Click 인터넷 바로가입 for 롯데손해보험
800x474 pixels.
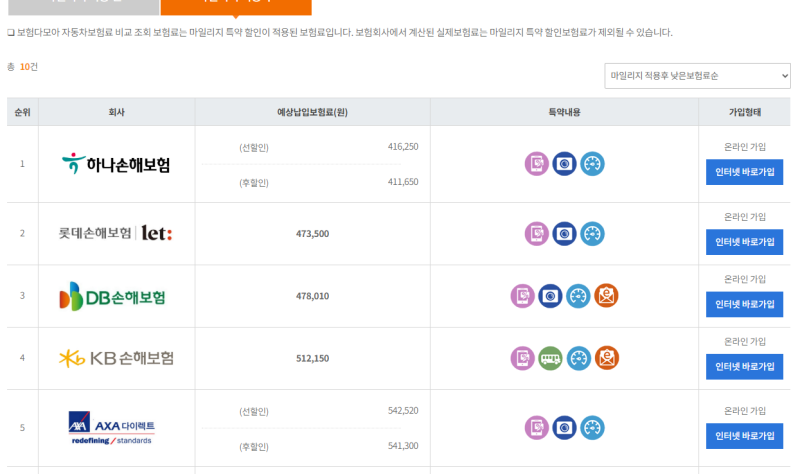click(744, 242)
